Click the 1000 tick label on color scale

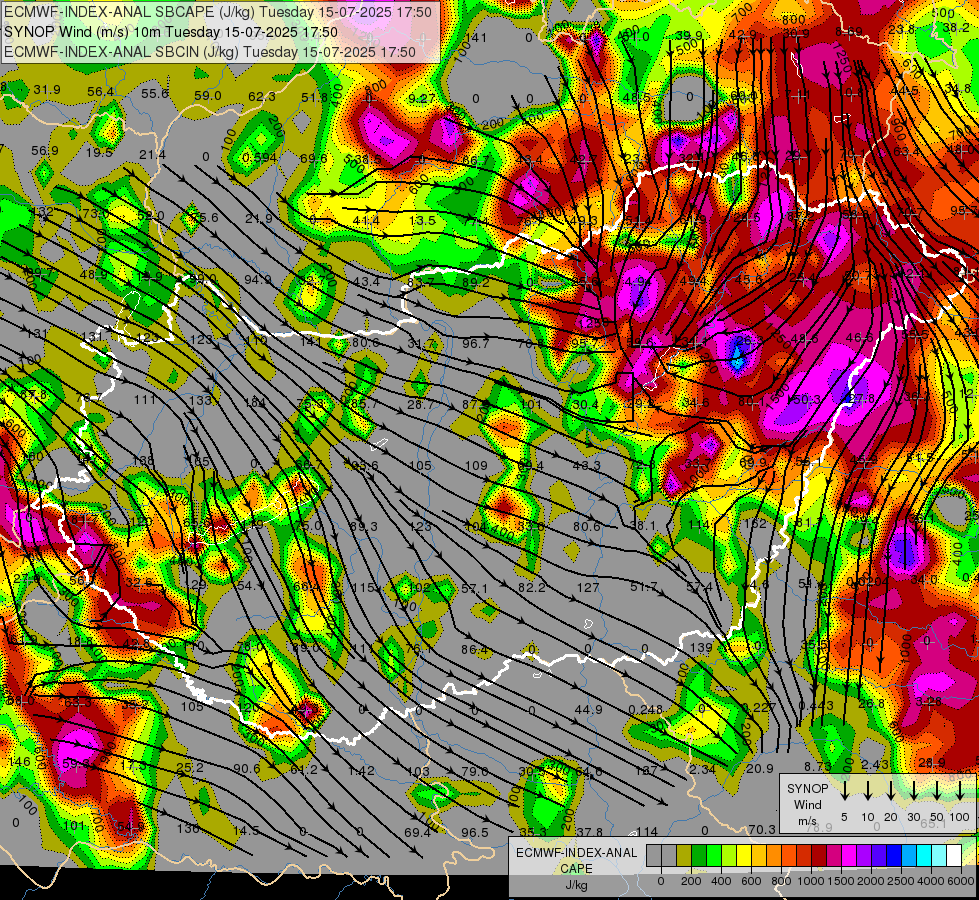[811, 881]
